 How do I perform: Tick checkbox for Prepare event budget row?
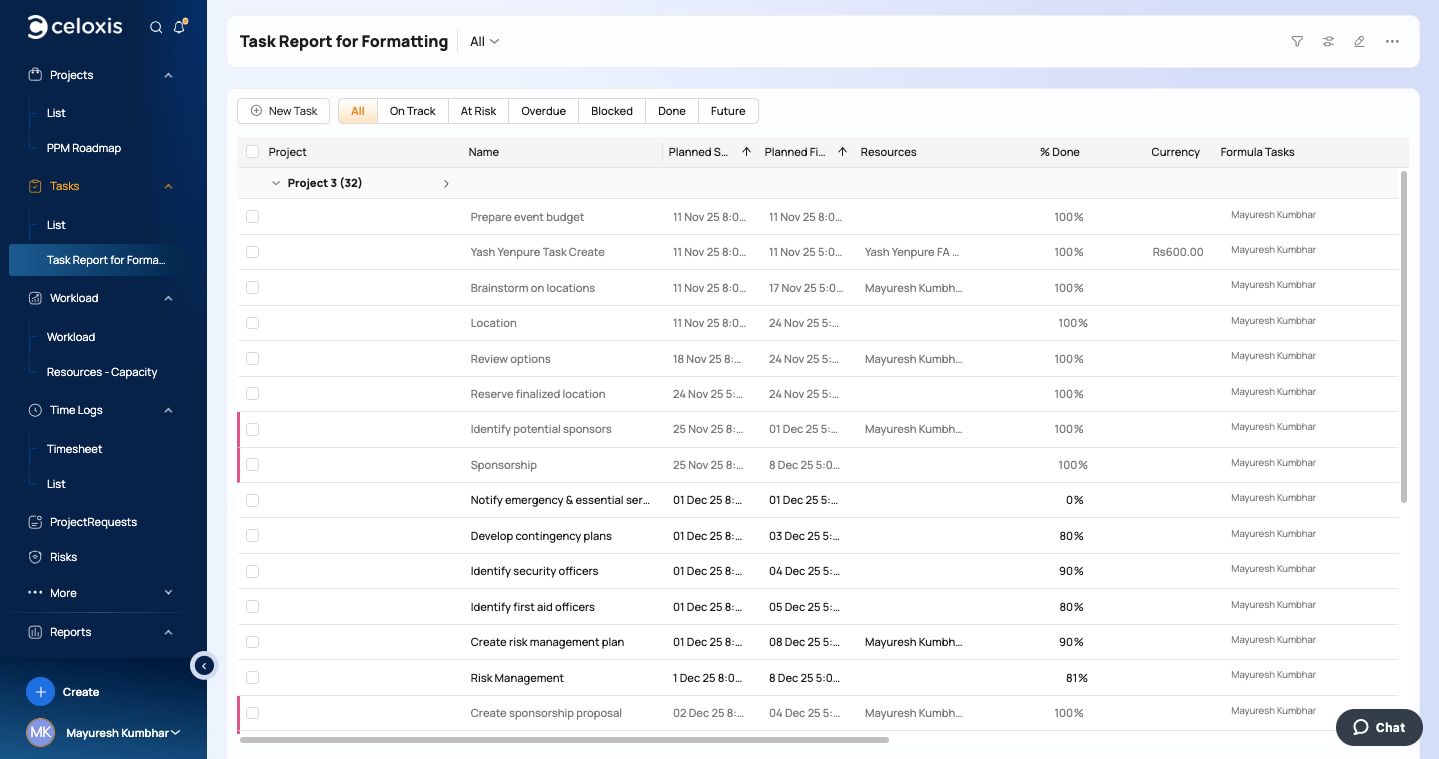(252, 217)
